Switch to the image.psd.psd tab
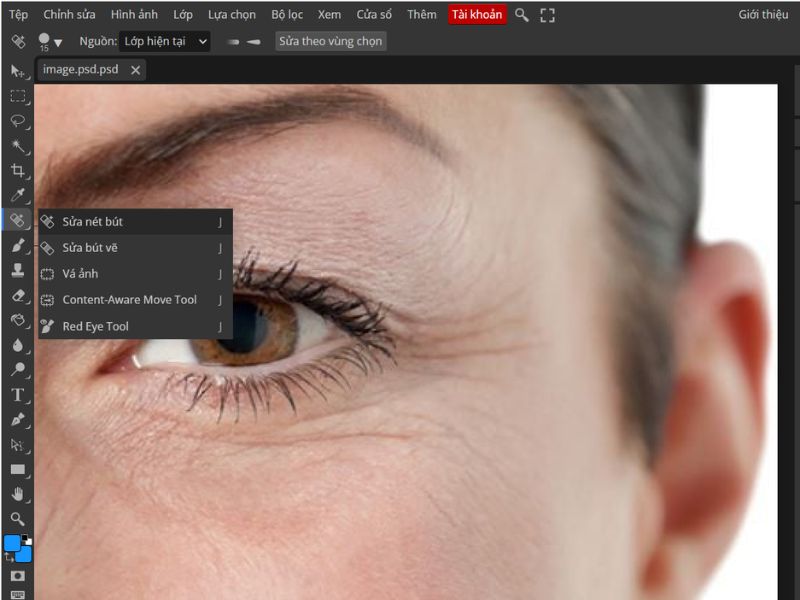The width and height of the screenshot is (800, 600). [x=81, y=69]
